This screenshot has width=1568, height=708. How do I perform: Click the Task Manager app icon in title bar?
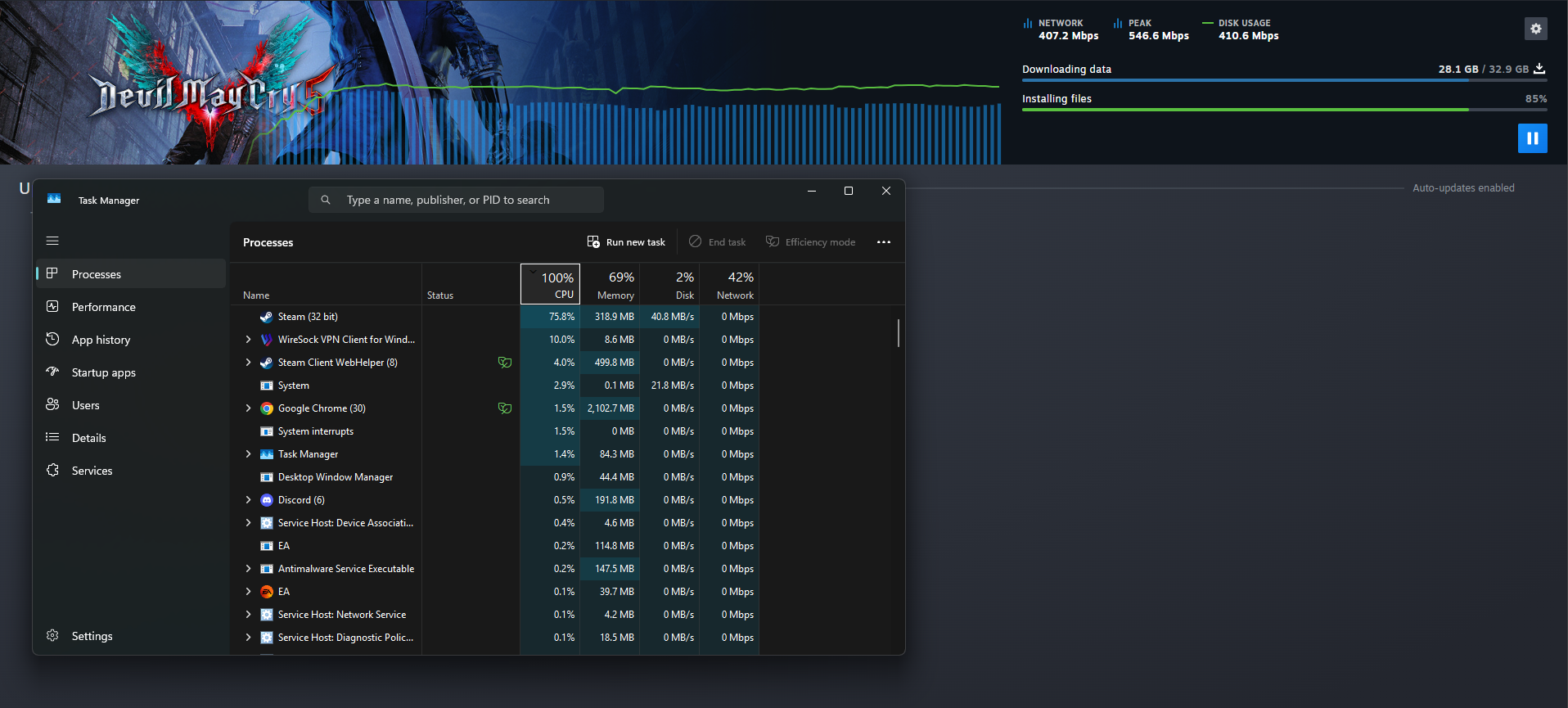54,199
